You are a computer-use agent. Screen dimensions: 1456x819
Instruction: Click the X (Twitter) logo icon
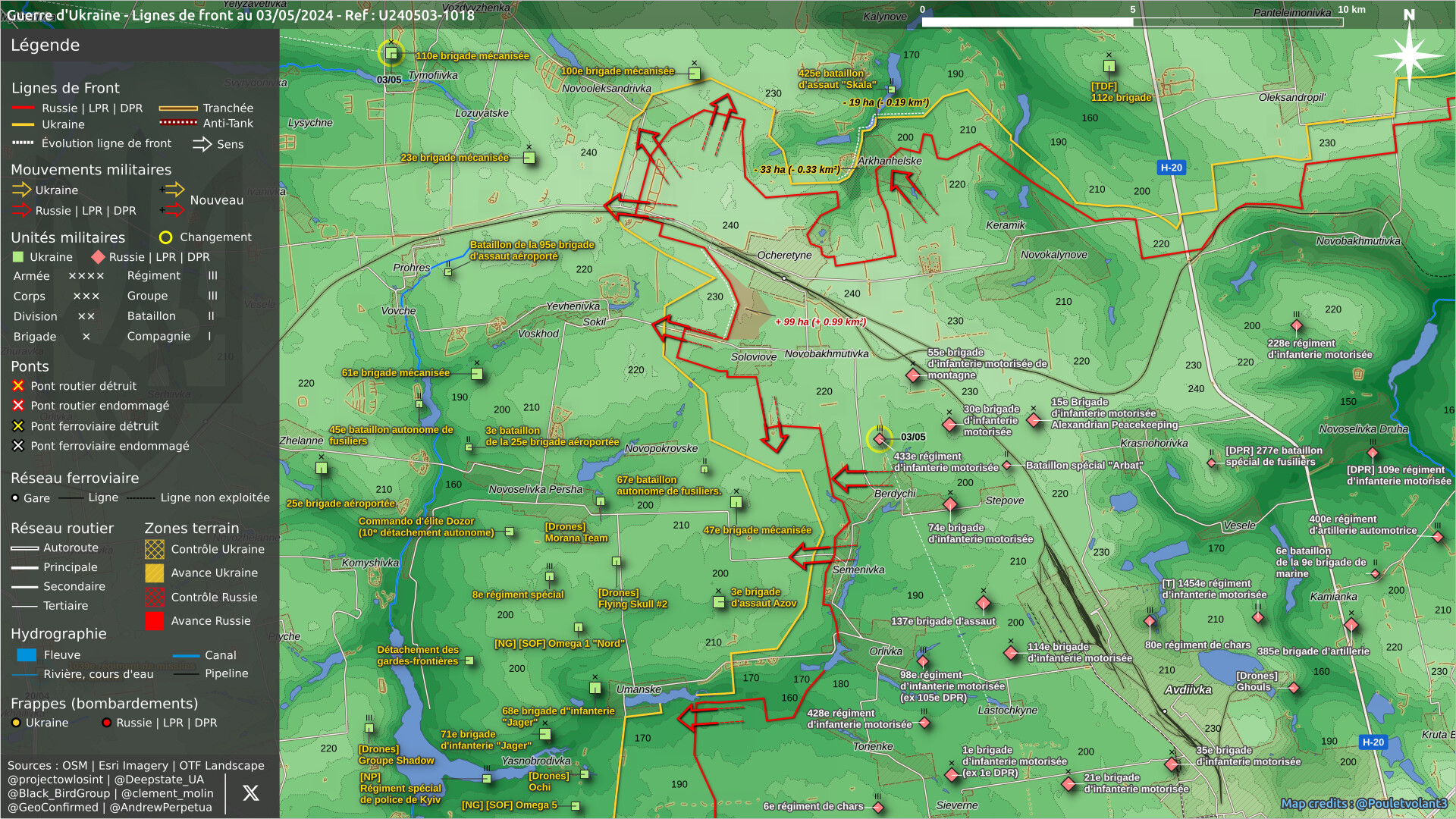pos(250,793)
